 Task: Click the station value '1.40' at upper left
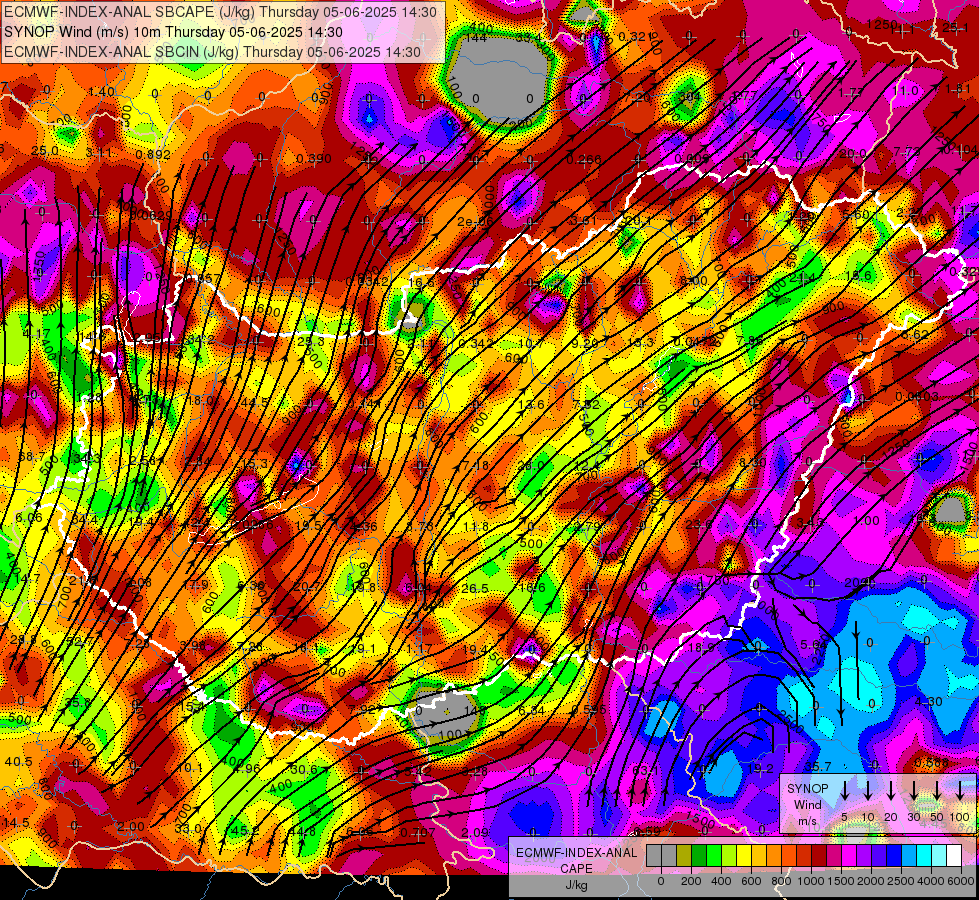point(101,92)
